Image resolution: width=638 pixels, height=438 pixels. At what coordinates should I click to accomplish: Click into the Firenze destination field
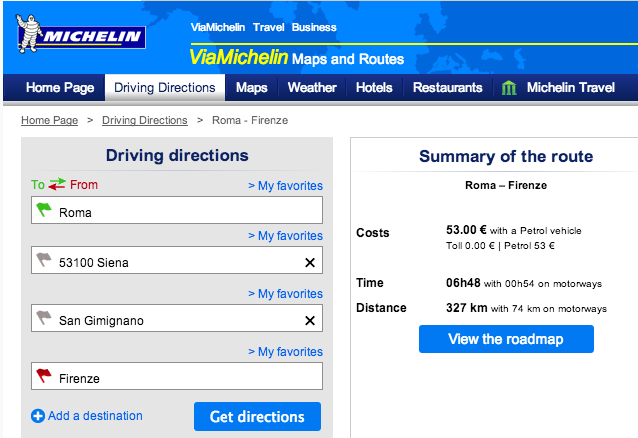pos(177,376)
